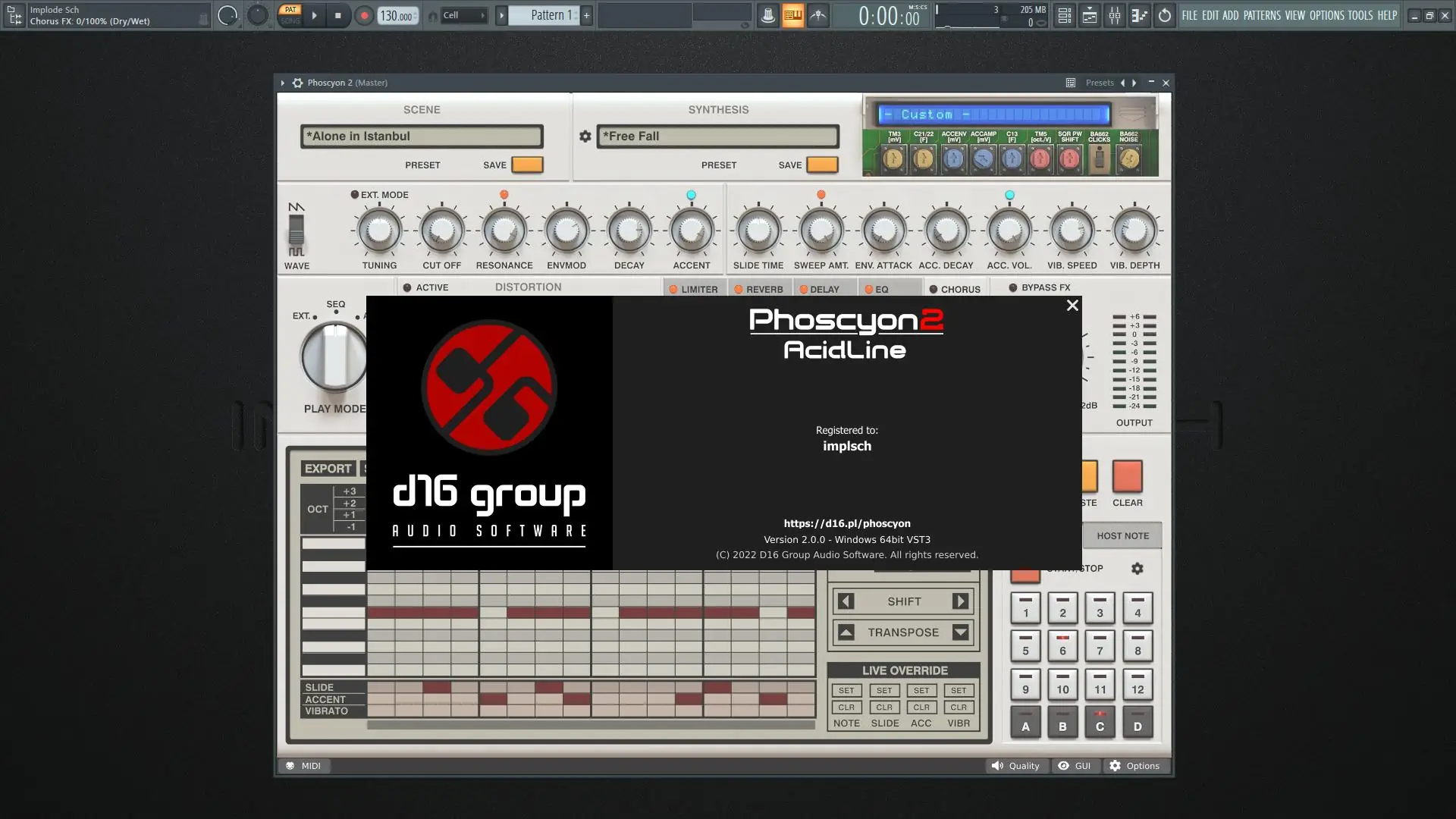This screenshot has width=1456, height=819.
Task: Open the PATTERNS menu
Action: (x=1261, y=15)
